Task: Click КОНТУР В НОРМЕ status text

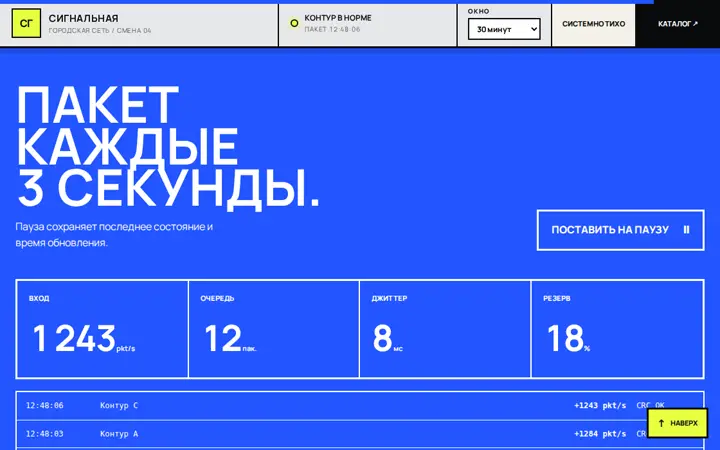Action: (x=338, y=18)
